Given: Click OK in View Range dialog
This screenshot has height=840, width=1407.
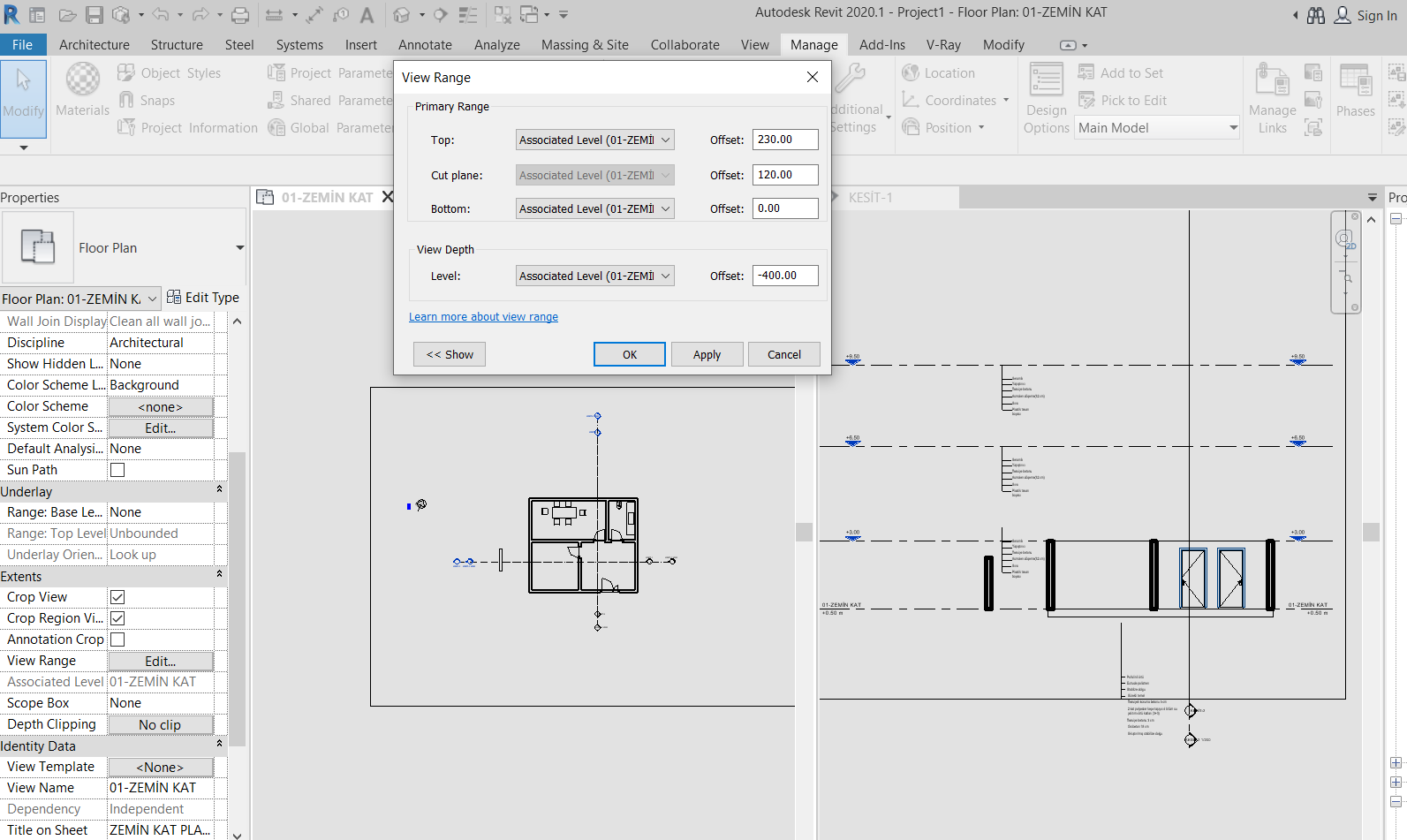Looking at the screenshot, I should click(630, 354).
